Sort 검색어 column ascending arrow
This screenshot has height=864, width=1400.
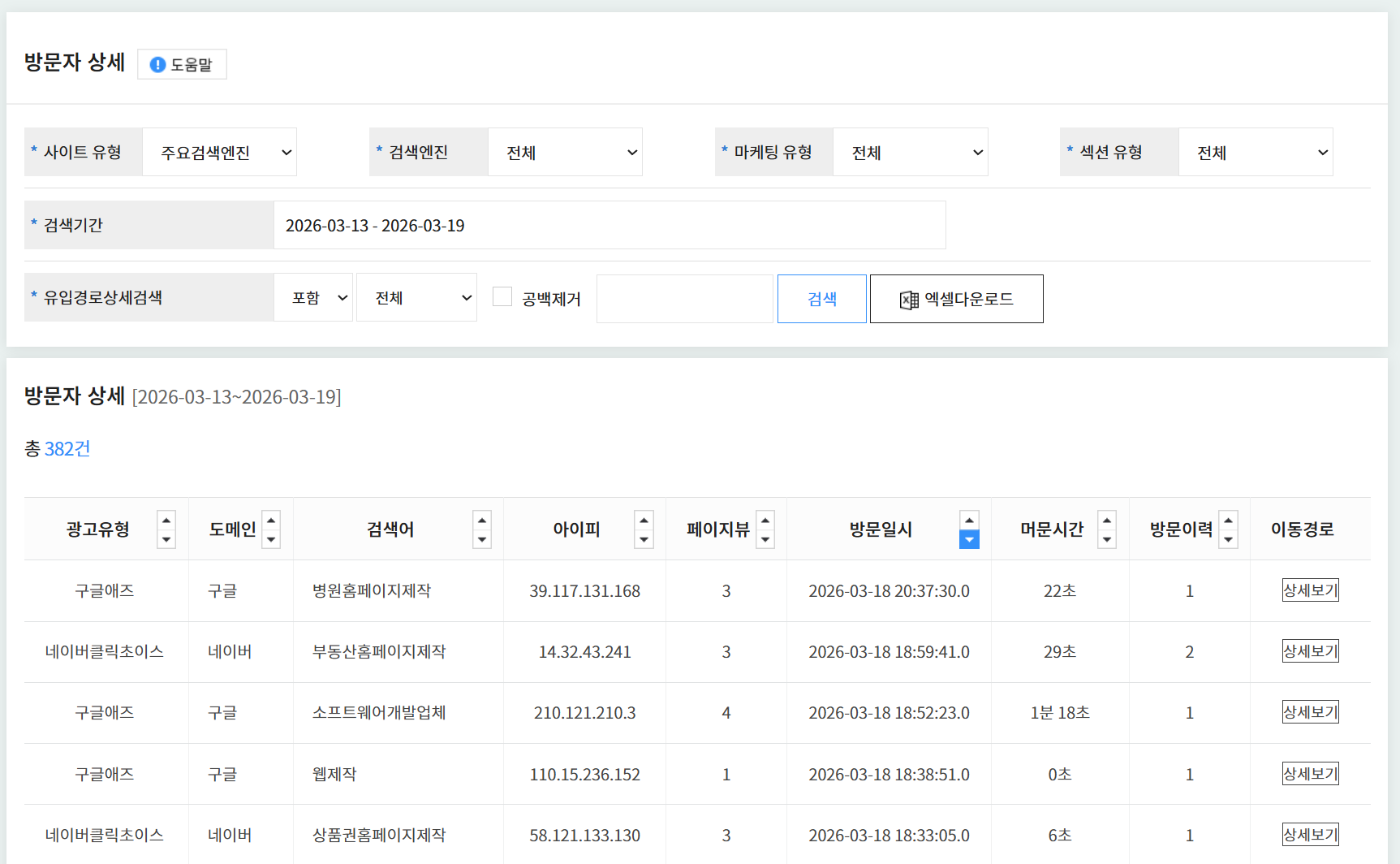click(x=482, y=521)
